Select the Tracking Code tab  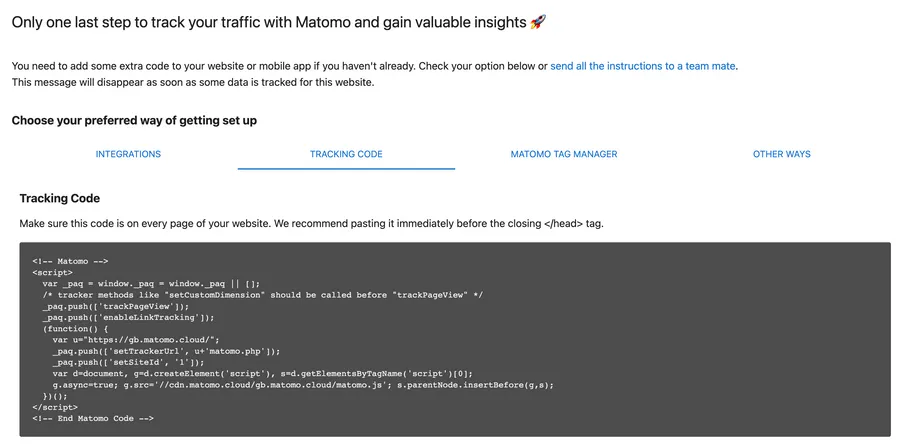(346, 154)
